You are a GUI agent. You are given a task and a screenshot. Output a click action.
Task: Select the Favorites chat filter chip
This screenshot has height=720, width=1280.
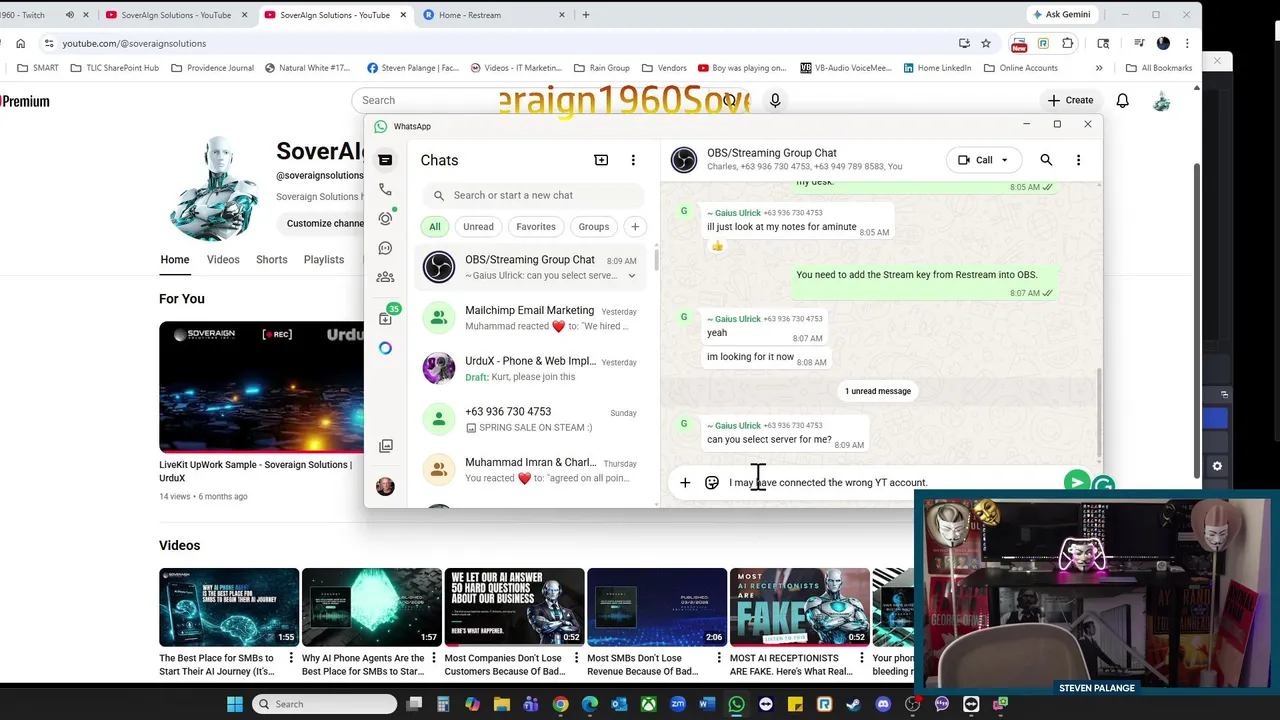pyautogui.click(x=536, y=227)
